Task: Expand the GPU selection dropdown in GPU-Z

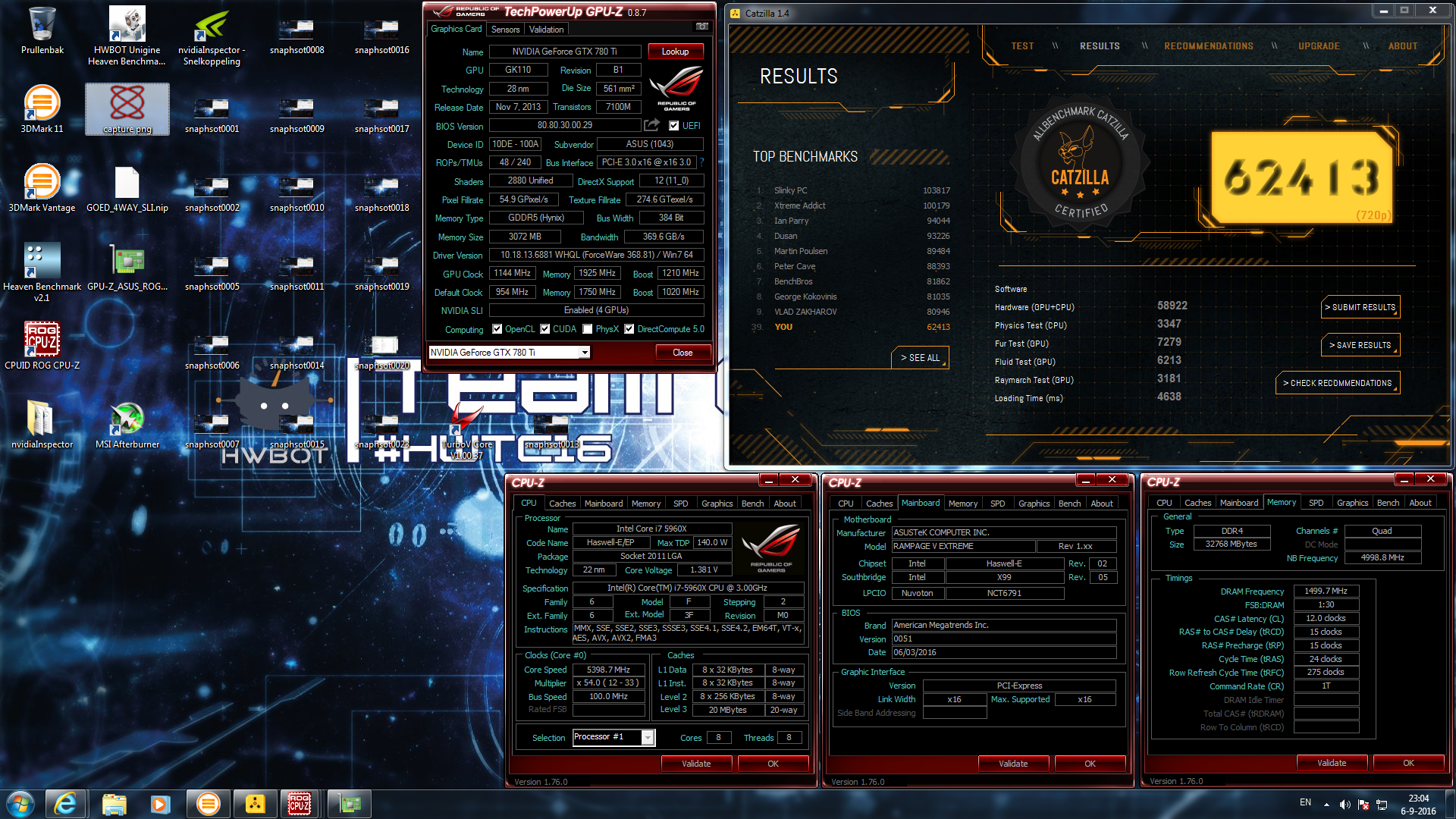Action: pos(585,353)
